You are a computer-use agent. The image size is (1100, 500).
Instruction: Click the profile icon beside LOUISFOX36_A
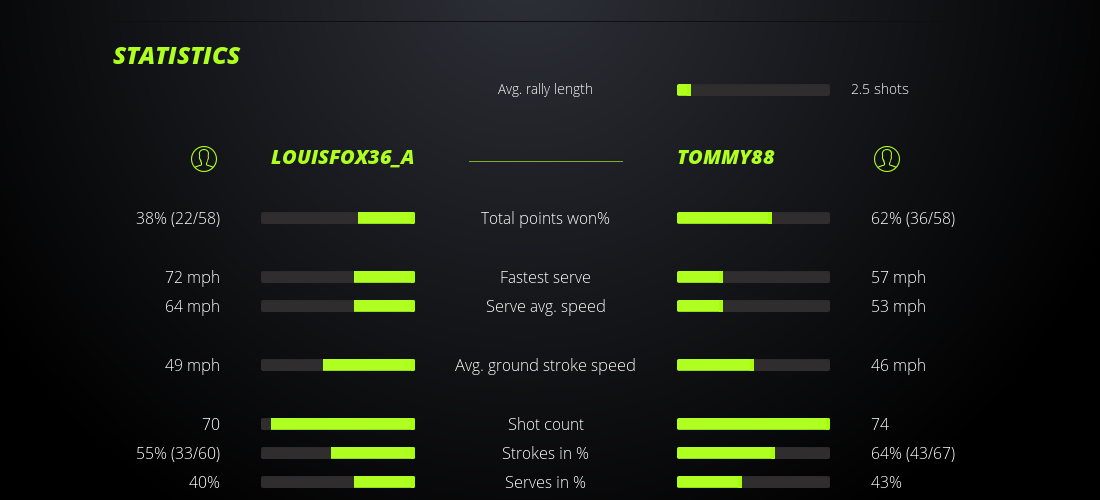[x=204, y=158]
